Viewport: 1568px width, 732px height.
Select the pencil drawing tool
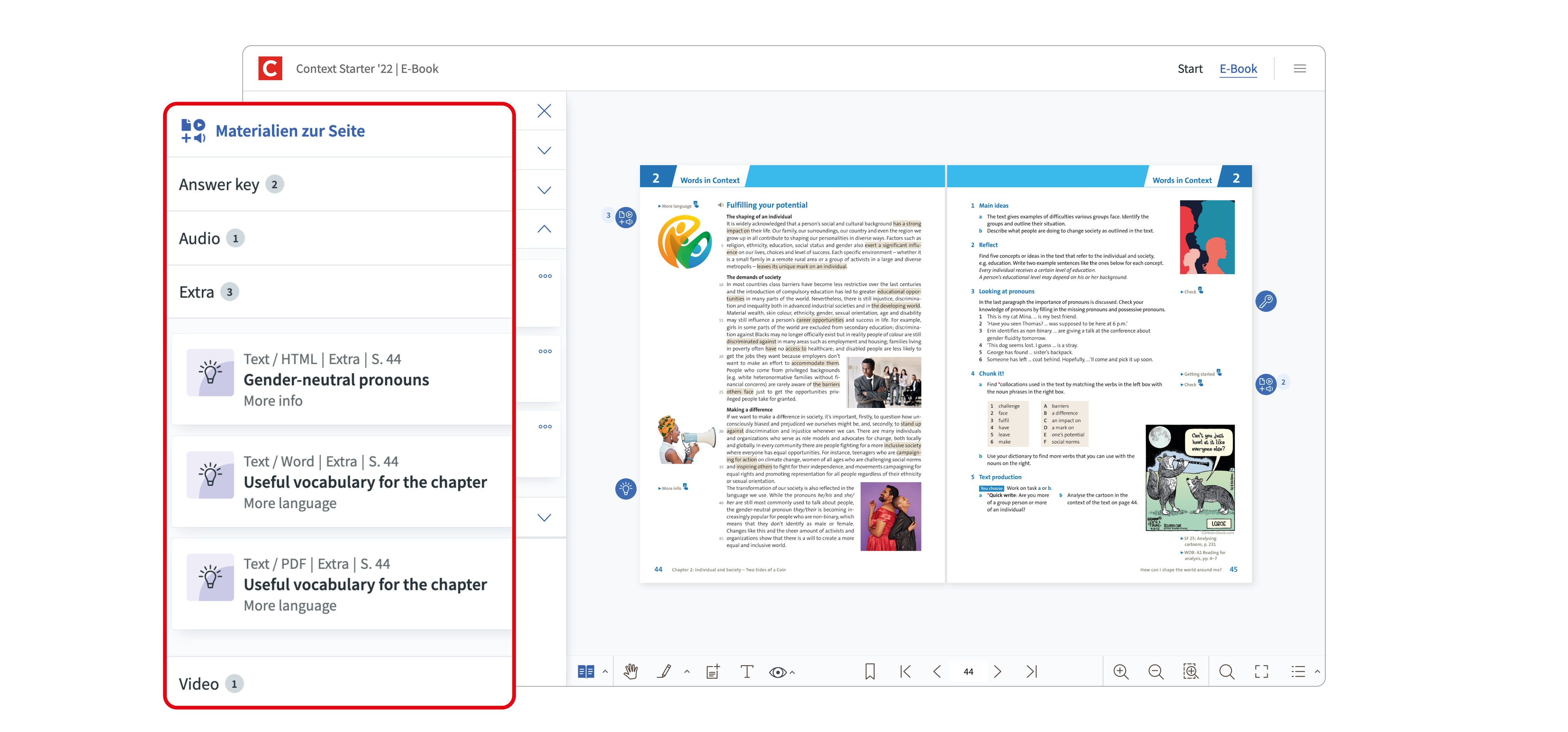point(664,671)
